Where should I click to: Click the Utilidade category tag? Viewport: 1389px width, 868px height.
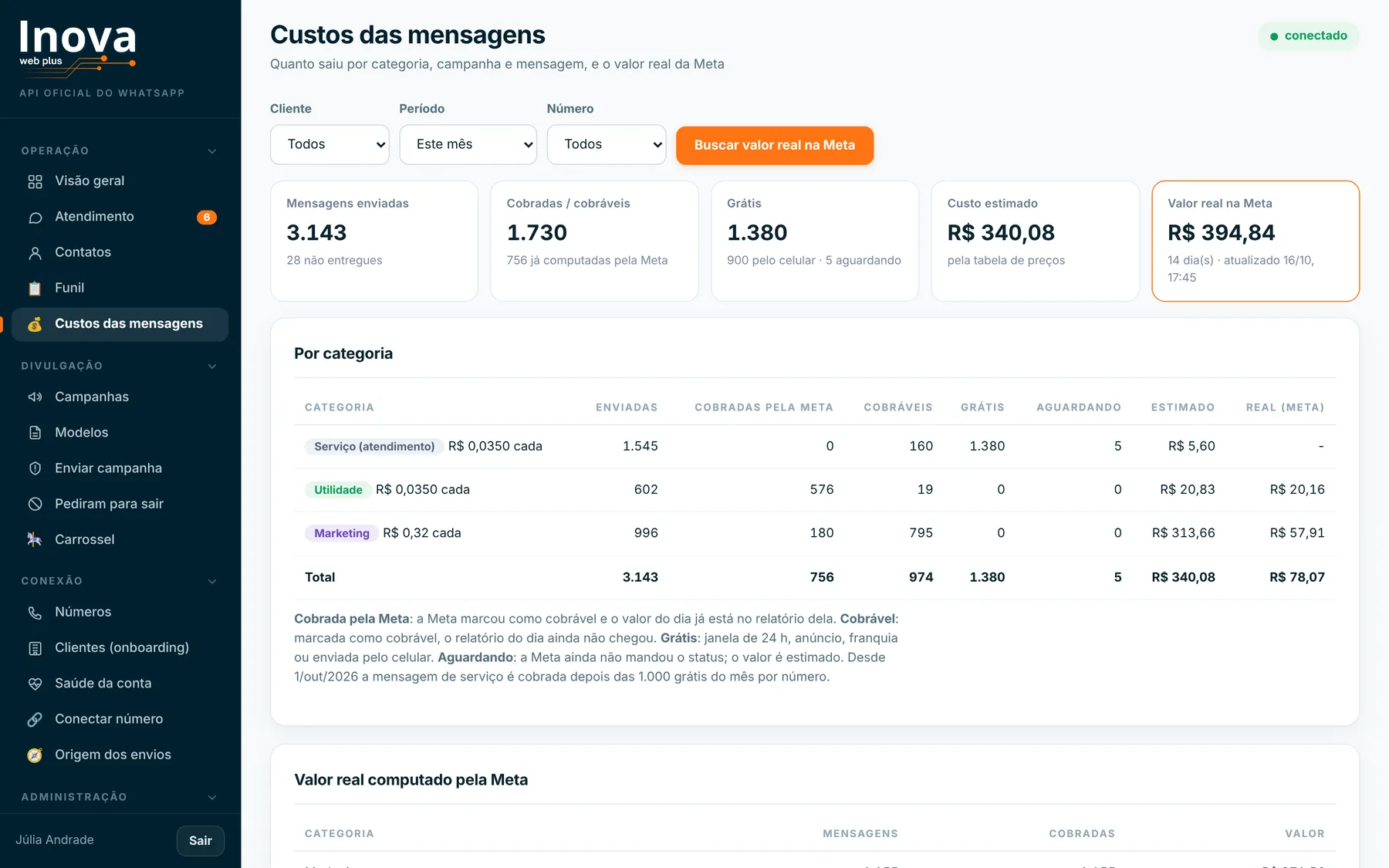[338, 490]
